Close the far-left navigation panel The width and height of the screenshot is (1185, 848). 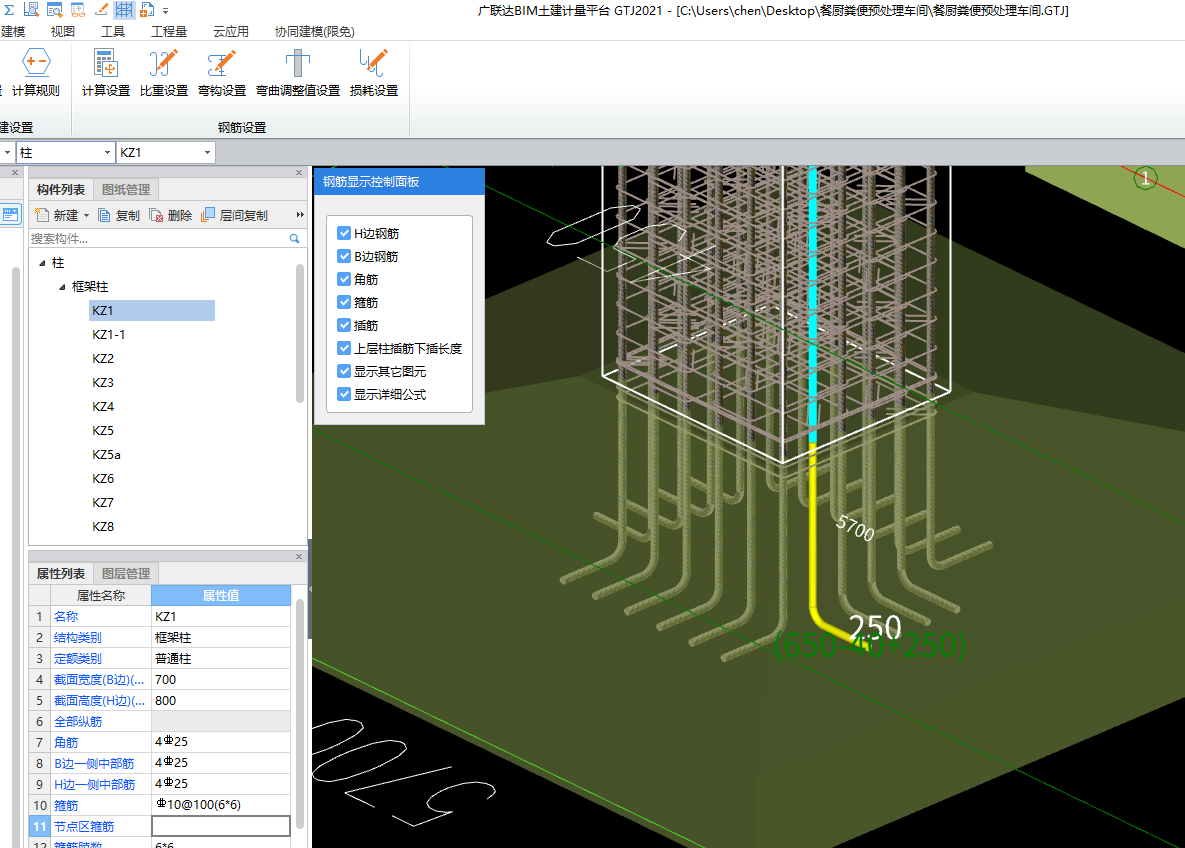point(14,172)
